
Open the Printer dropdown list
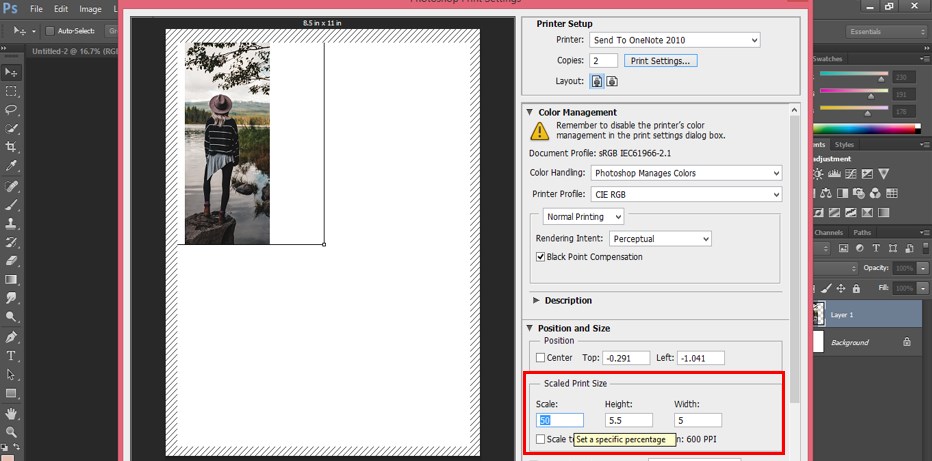coord(675,40)
